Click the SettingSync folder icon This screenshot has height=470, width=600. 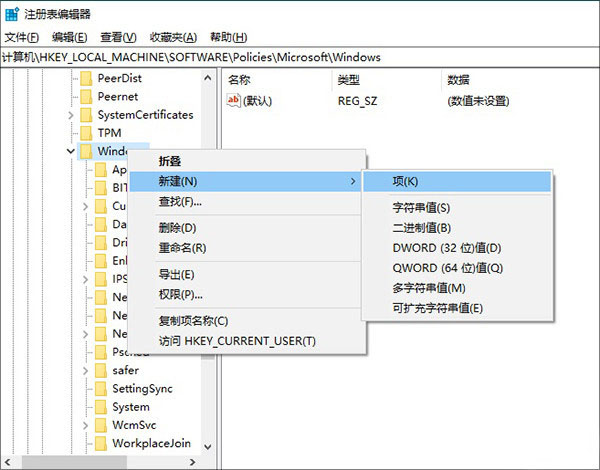100,388
